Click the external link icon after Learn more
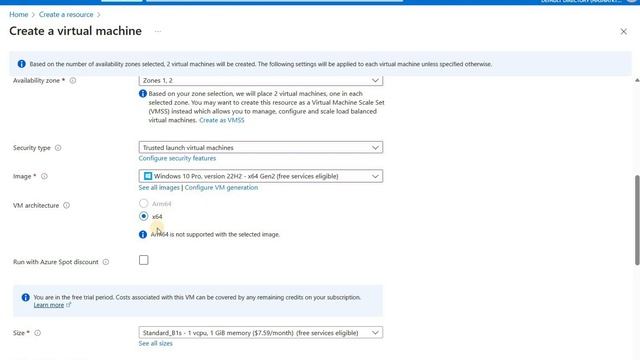 click(68, 304)
